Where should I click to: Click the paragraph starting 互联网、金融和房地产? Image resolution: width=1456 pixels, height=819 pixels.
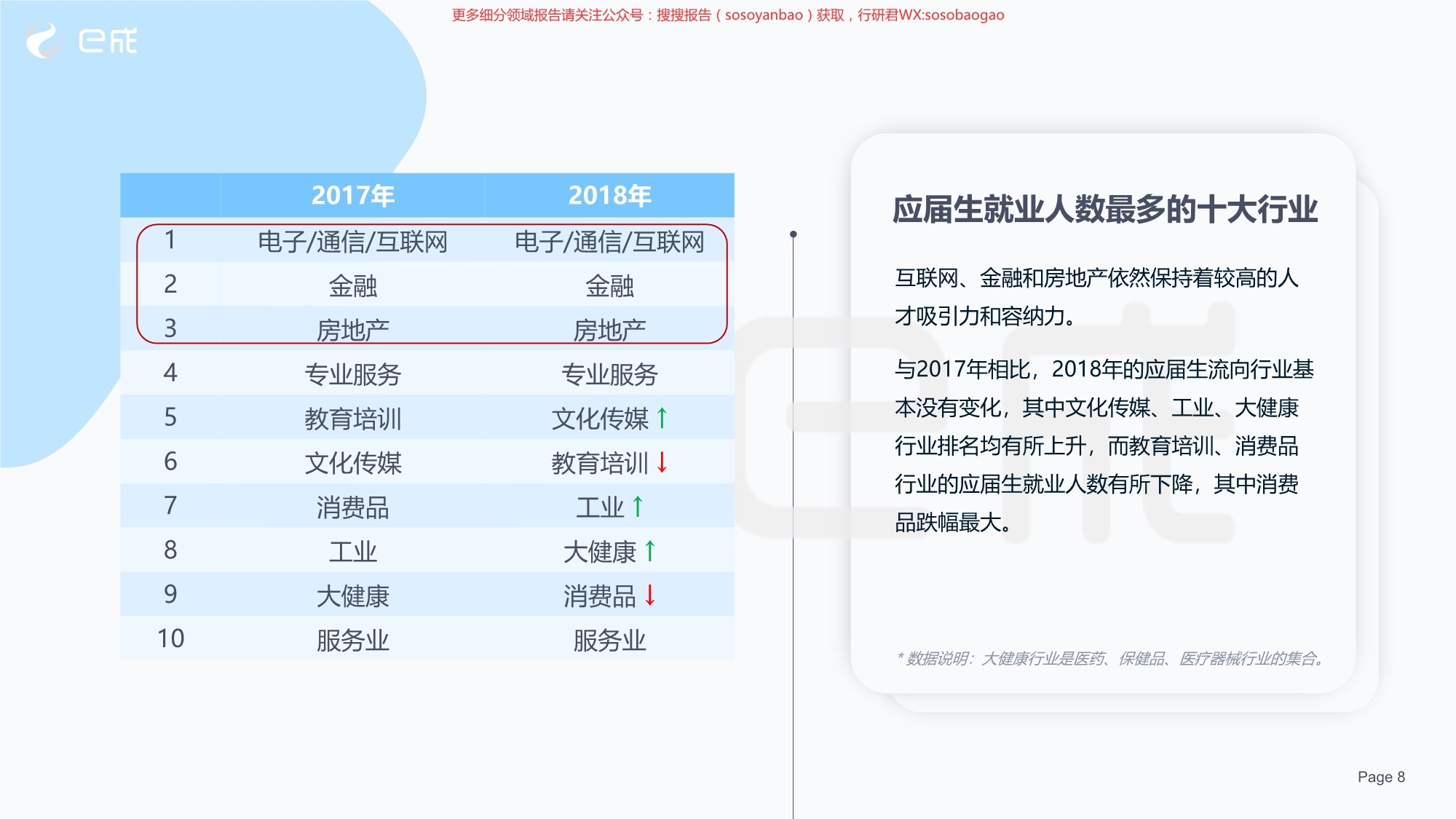pyautogui.click(x=1097, y=297)
